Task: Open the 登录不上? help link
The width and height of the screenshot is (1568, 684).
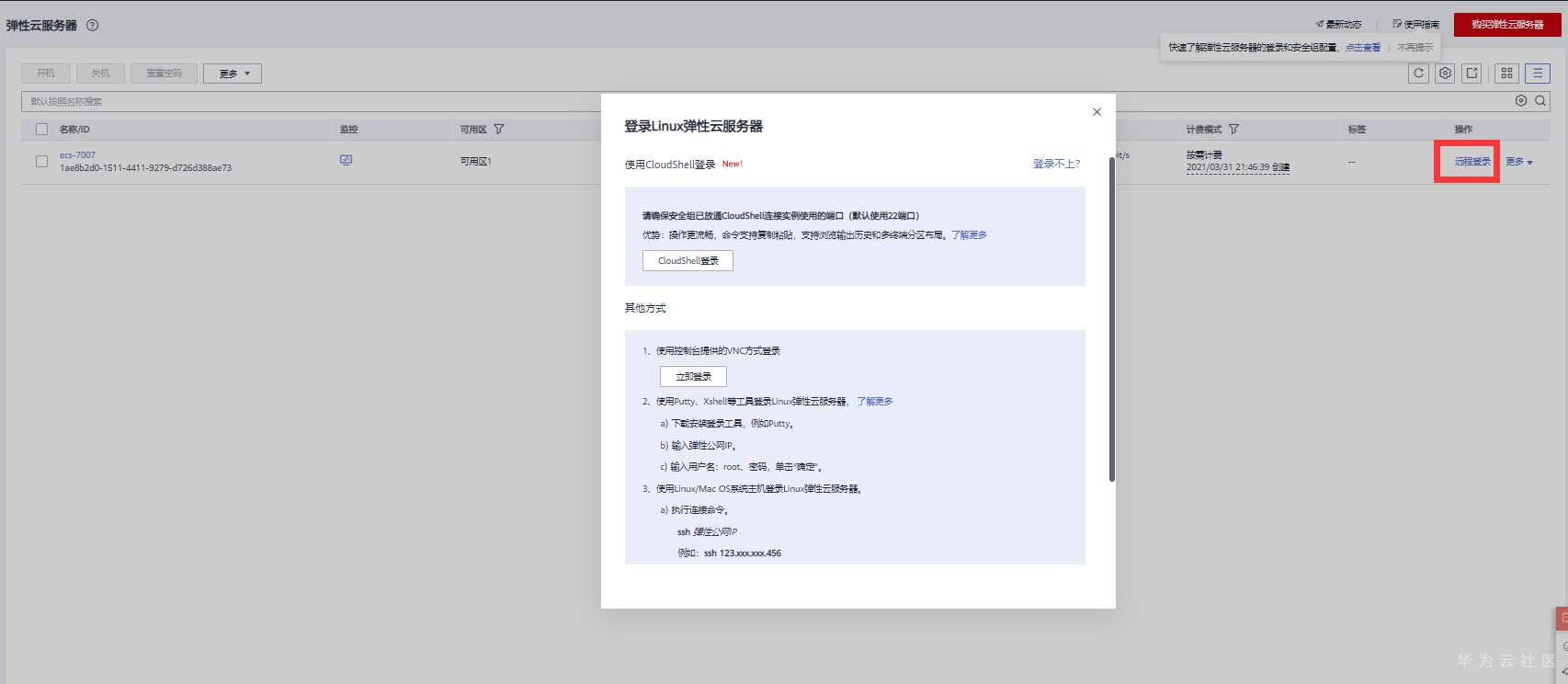Action: 1057,165
